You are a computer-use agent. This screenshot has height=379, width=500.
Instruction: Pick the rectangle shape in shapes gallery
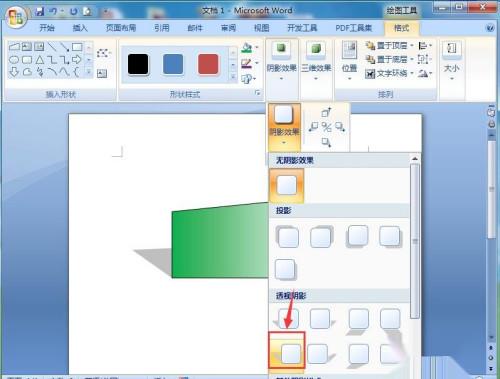pyautogui.click(x=77, y=47)
